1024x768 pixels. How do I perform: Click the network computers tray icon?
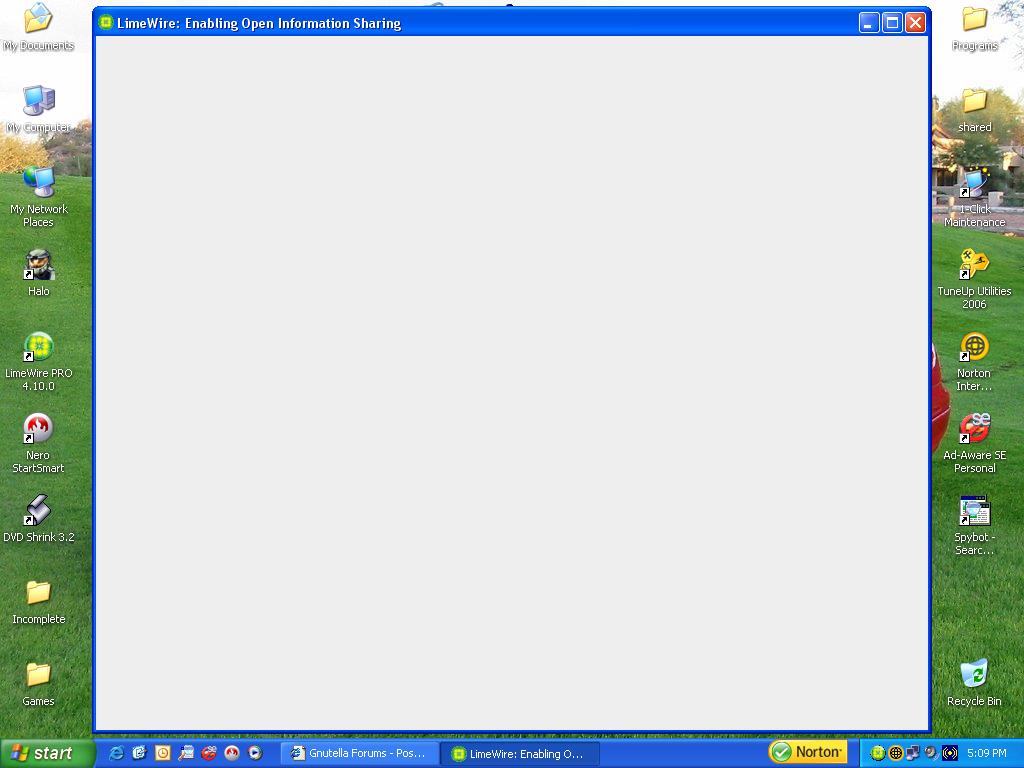913,753
